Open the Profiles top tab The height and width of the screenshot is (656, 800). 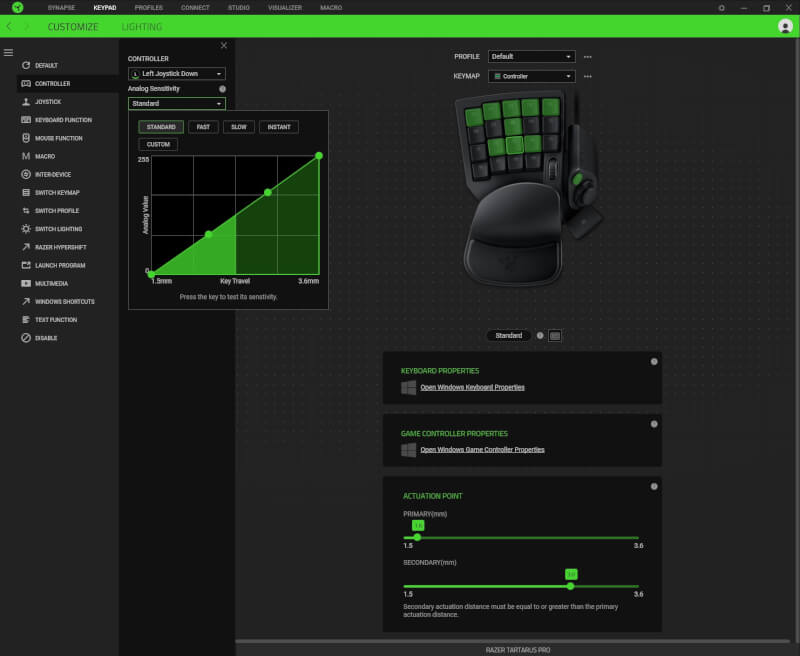(x=148, y=8)
